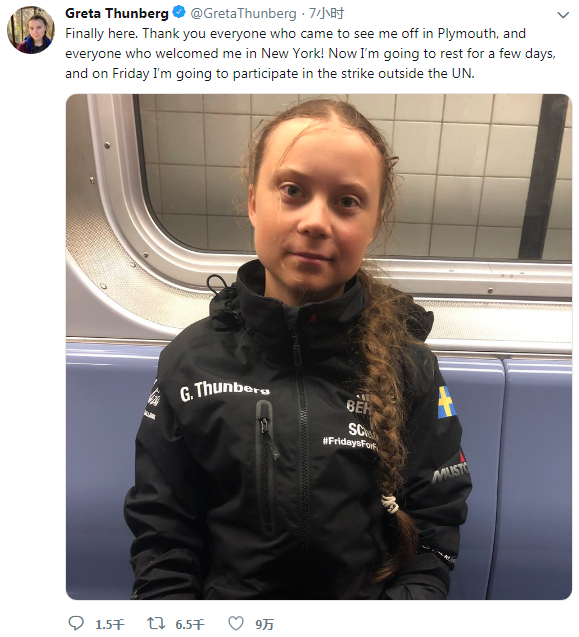Open the attached subway photo
The image size is (579, 637).
[319, 347]
